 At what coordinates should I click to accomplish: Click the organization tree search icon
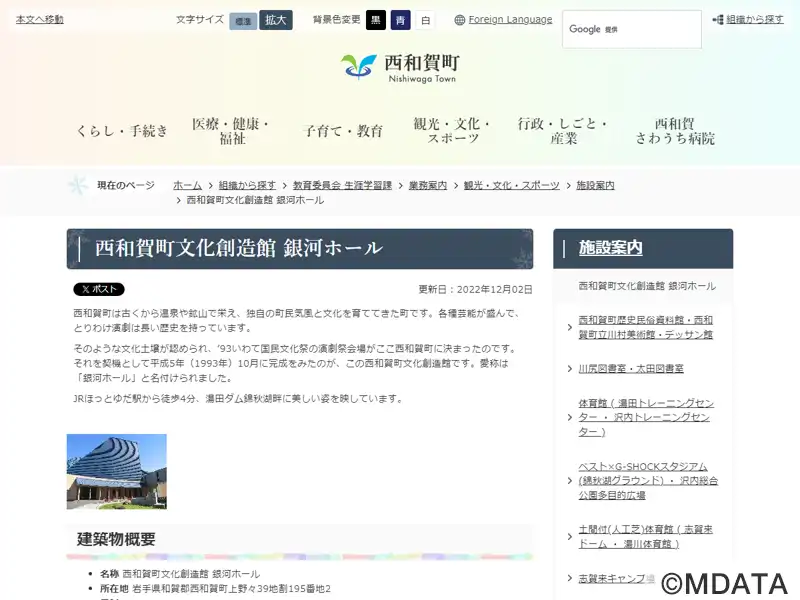(718, 20)
